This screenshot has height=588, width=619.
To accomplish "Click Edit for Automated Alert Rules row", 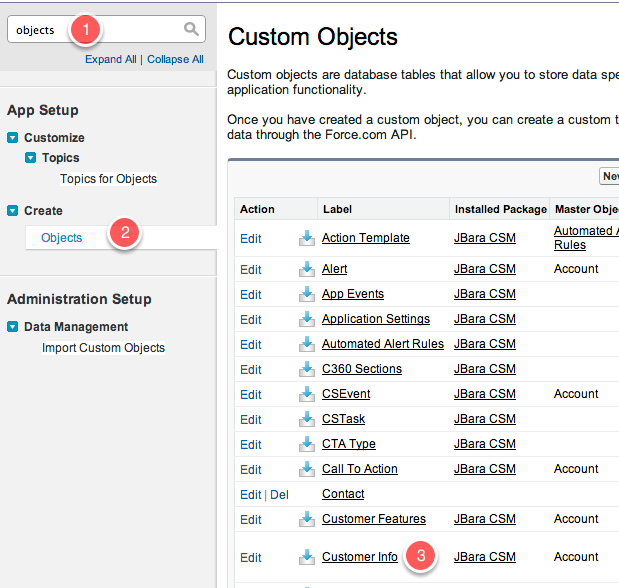I will (x=251, y=345).
